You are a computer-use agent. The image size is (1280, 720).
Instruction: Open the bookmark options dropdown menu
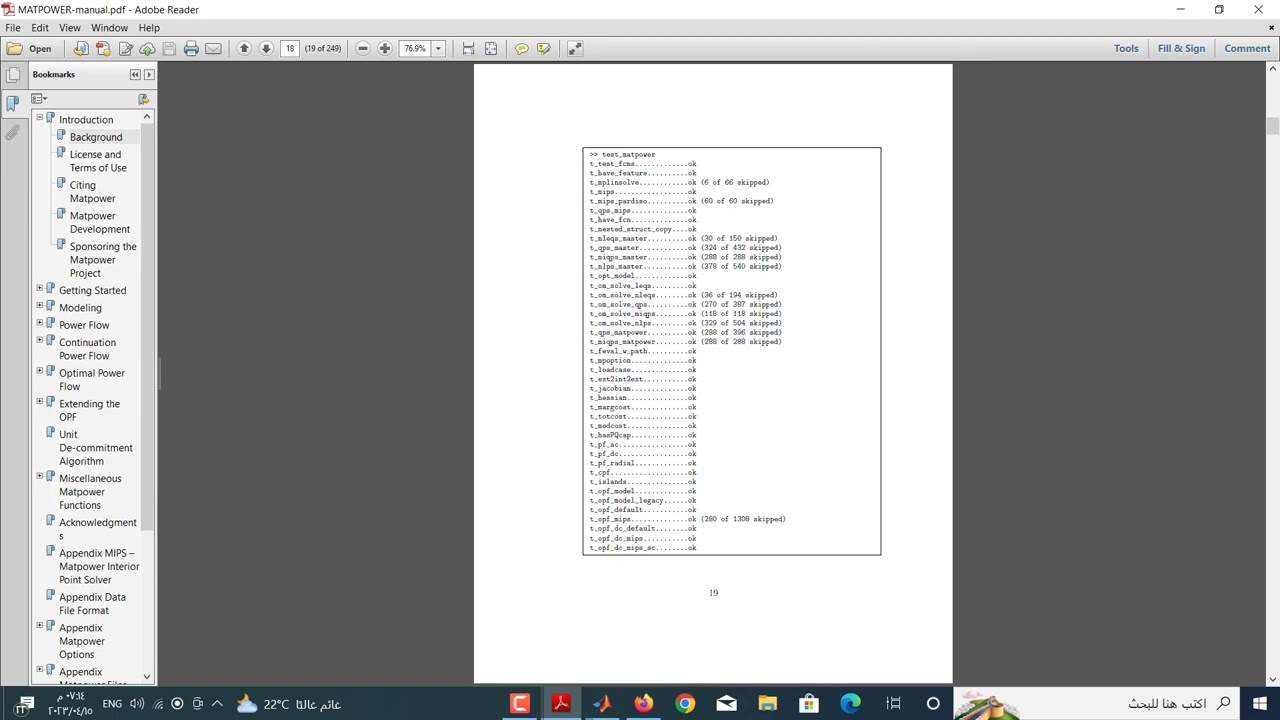[x=38, y=99]
